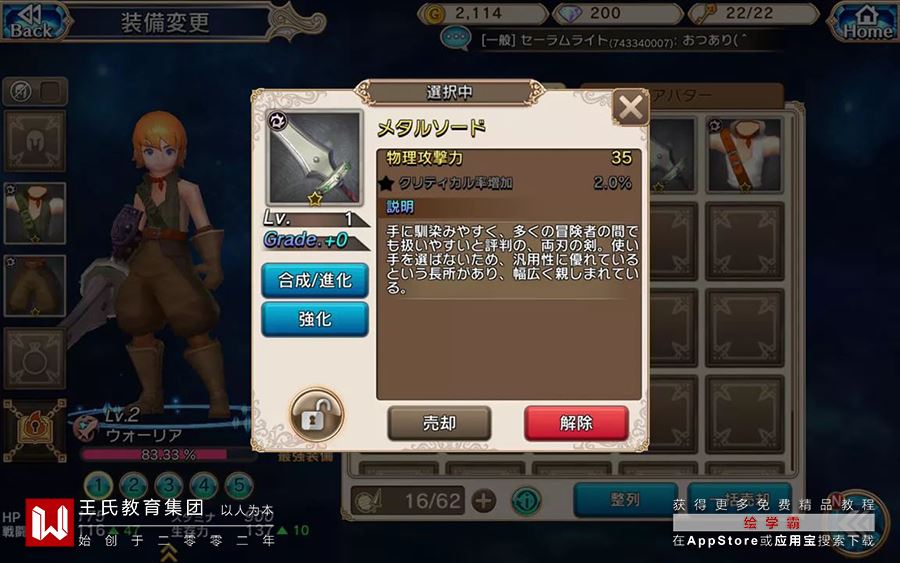The height and width of the screenshot is (563, 900).
Task: Open the chat speech bubble icon
Action: point(456,39)
